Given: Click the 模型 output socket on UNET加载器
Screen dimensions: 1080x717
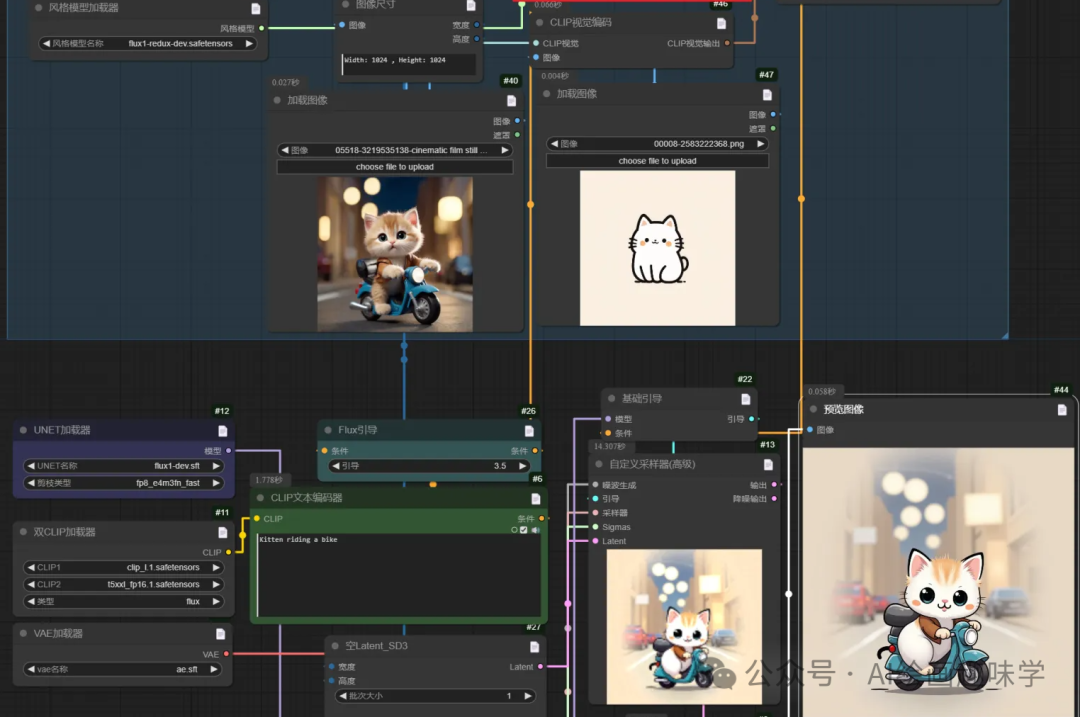Looking at the screenshot, I should pos(229,450).
